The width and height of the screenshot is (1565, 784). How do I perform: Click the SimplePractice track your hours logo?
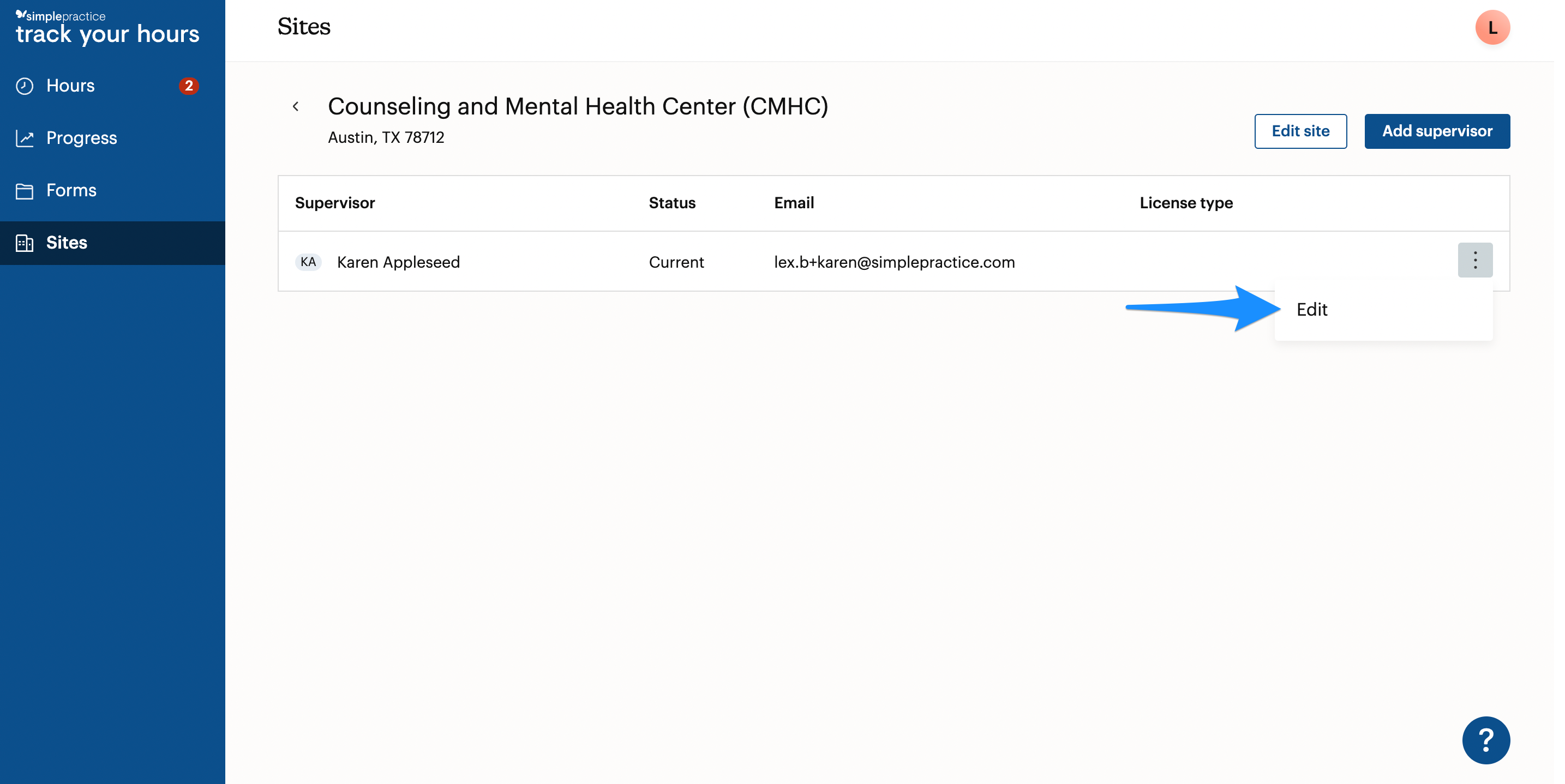tap(107, 28)
